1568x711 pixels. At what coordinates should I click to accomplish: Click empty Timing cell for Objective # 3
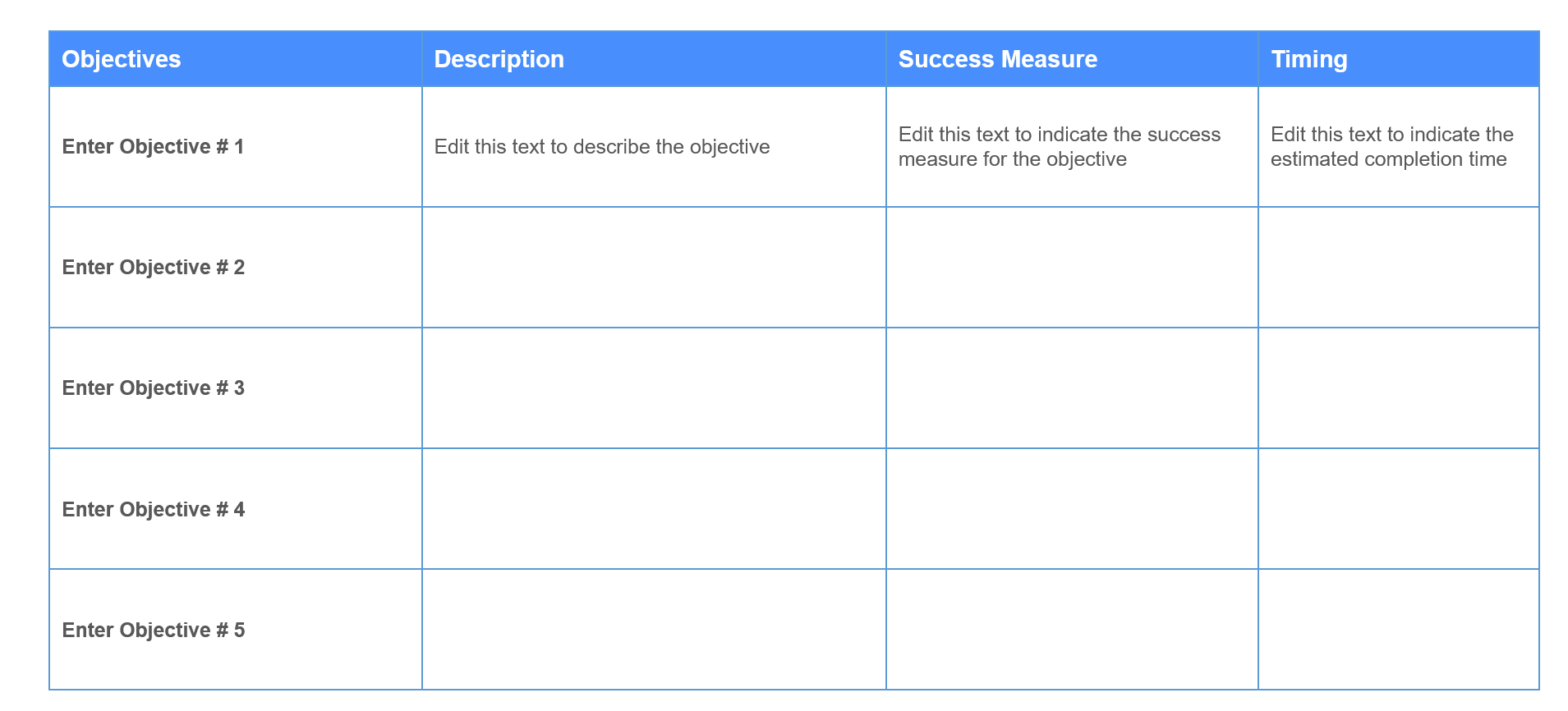coord(1398,388)
